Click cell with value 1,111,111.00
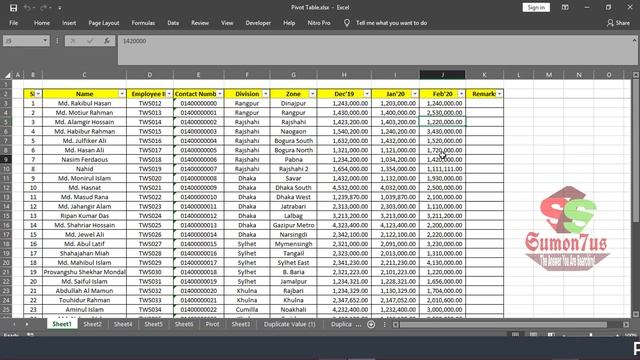640x360 pixels. [x=442, y=169]
